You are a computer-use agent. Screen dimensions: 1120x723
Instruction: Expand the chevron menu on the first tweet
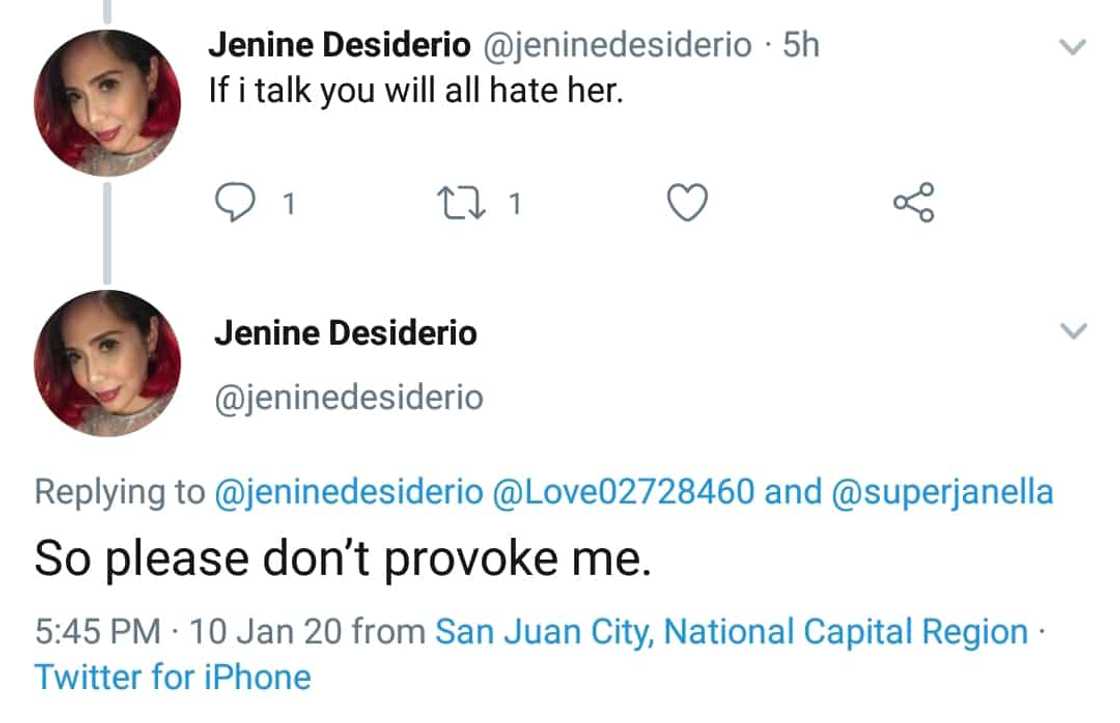click(1072, 47)
